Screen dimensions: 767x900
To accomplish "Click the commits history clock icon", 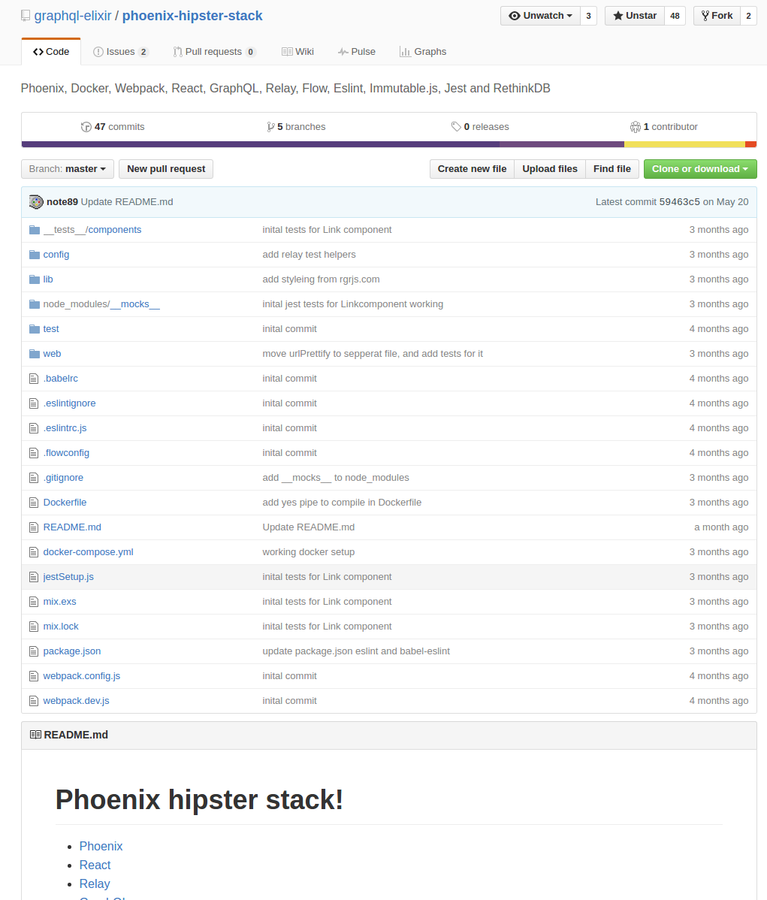I will pyautogui.click(x=86, y=127).
